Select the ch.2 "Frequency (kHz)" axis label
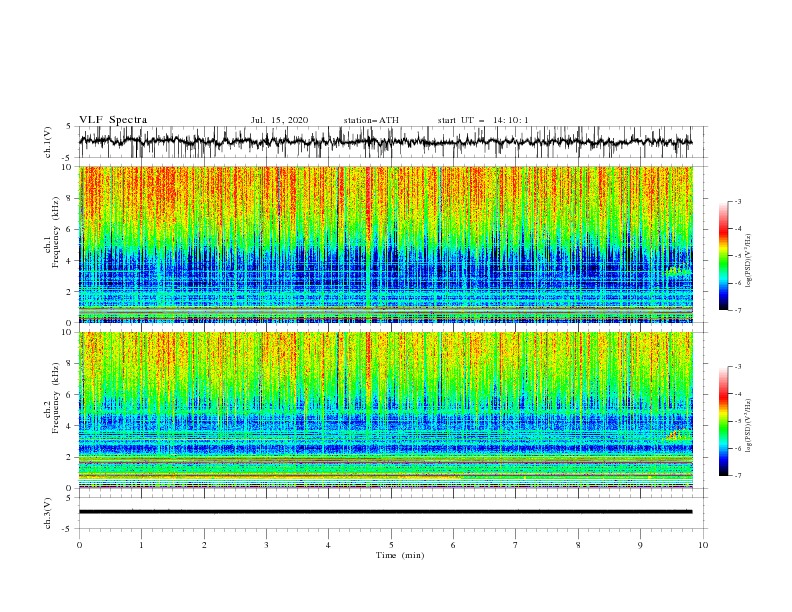 point(56,398)
